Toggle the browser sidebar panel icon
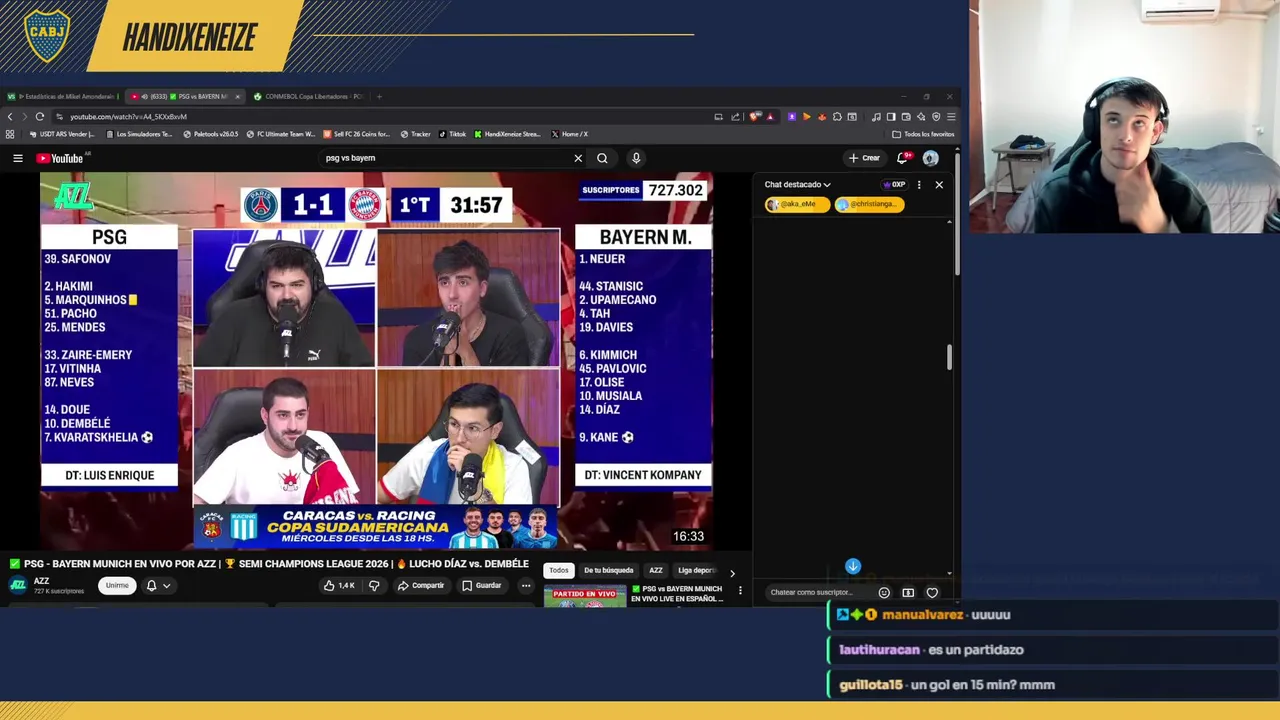The image size is (1280, 720). [891, 117]
